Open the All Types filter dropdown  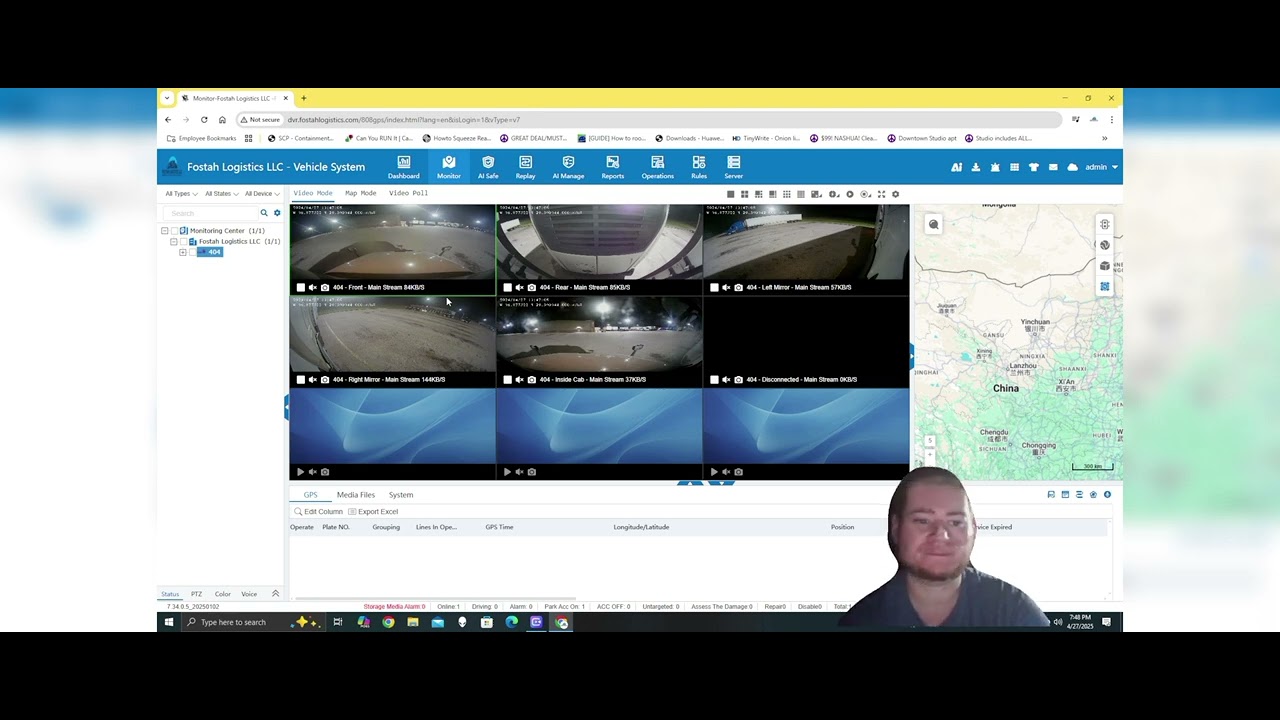181,194
